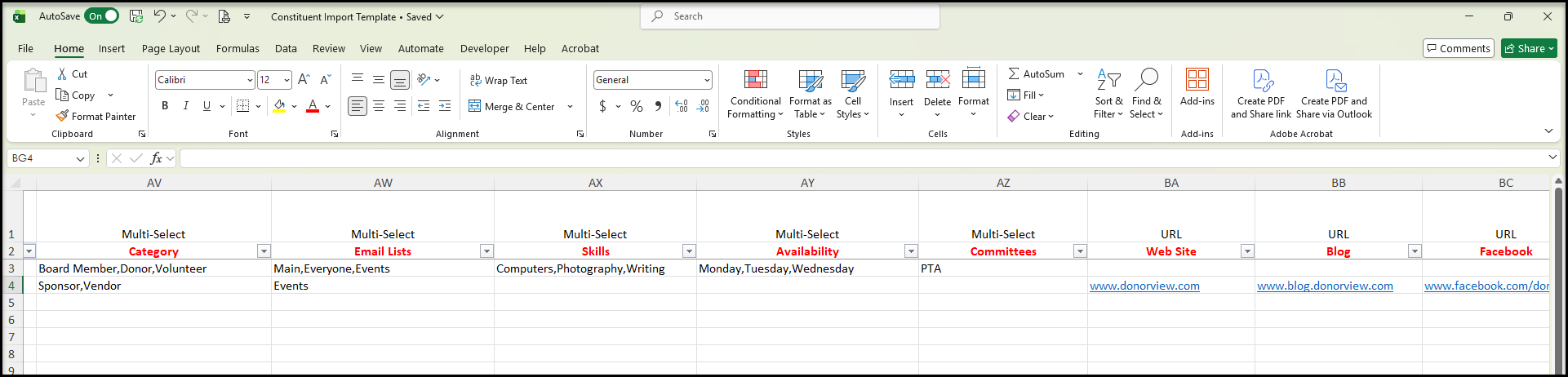Apply Comma Style format
The image size is (1568, 377).
click(x=658, y=106)
